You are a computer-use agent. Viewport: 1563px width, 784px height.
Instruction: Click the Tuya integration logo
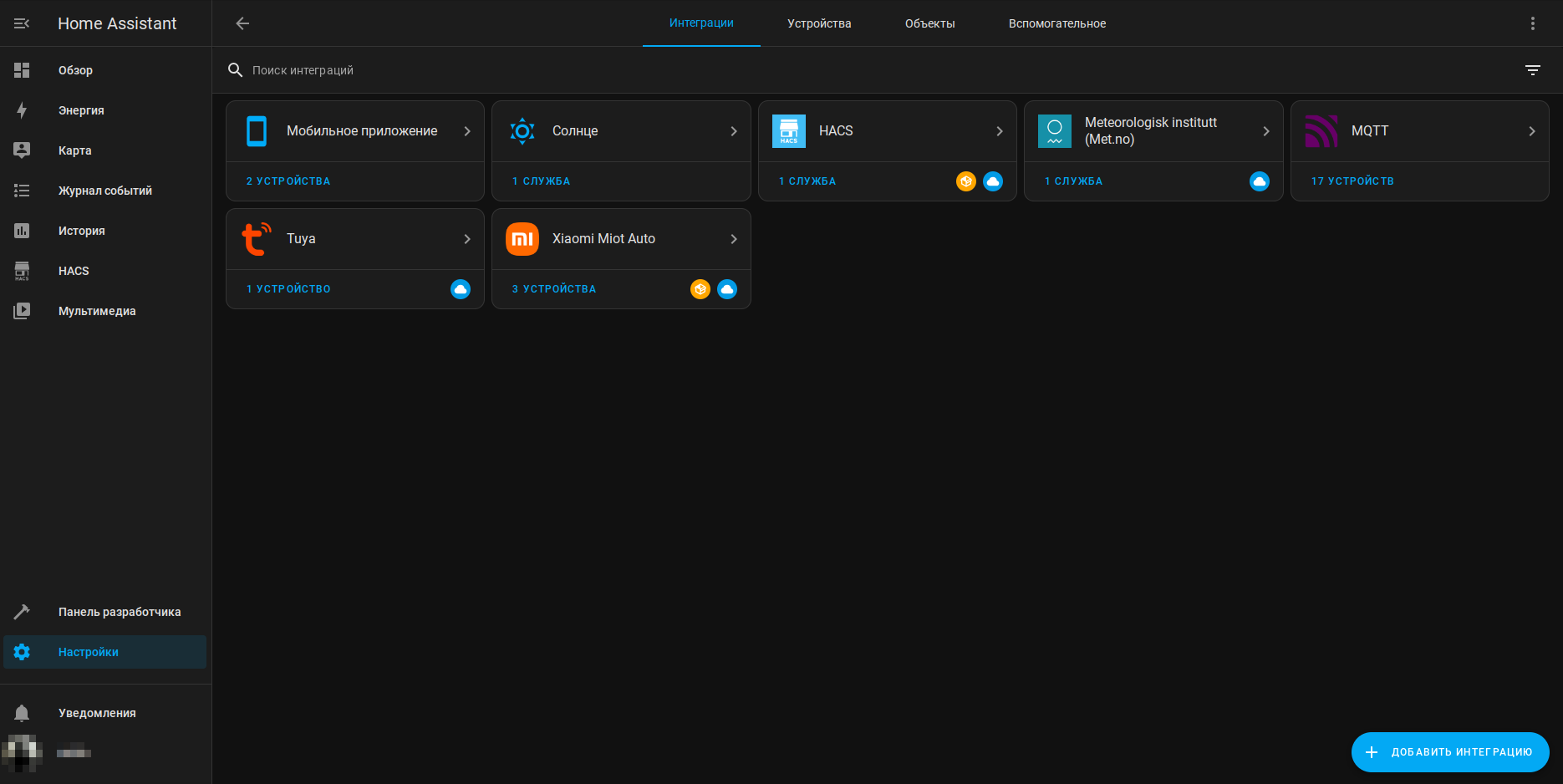[257, 239]
